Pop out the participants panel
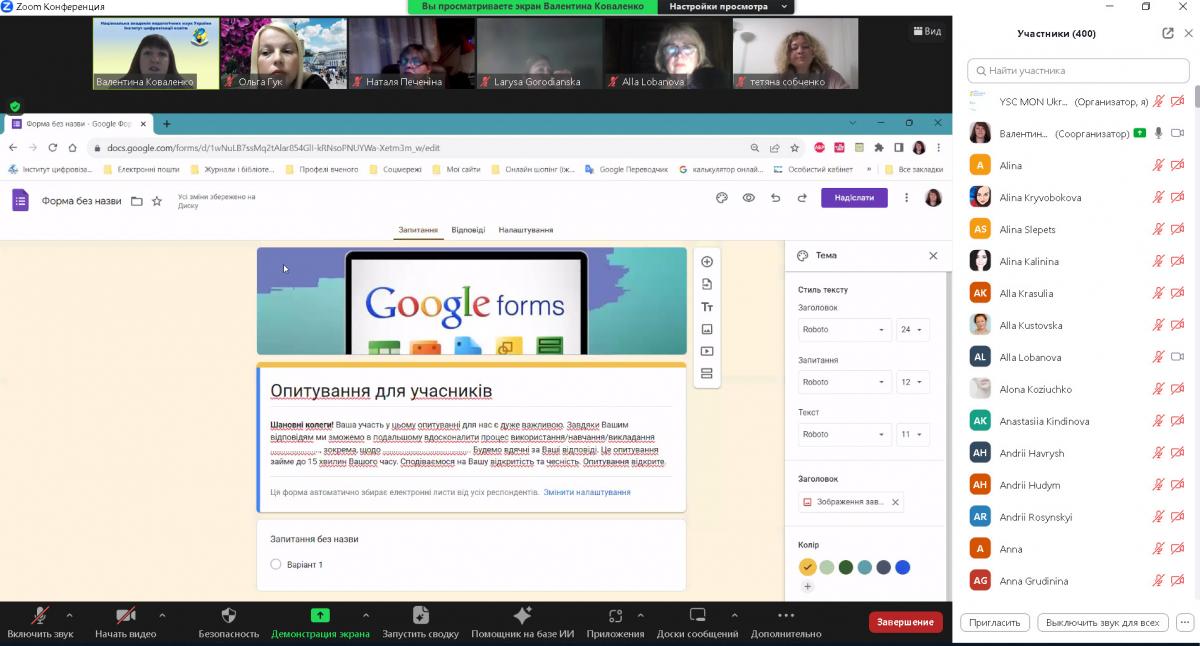This screenshot has width=1200, height=646. [1167, 33]
